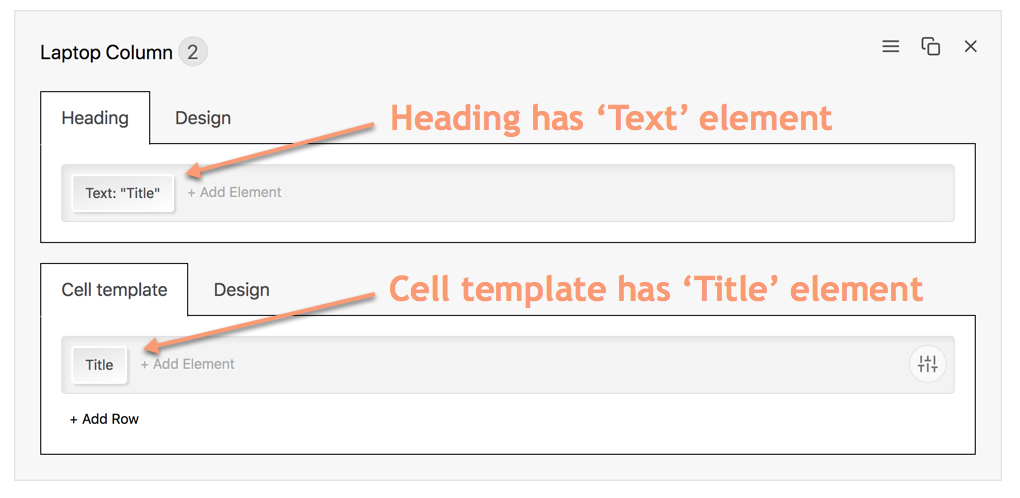
Task: Click the column number 2 badge
Action: coord(193,52)
